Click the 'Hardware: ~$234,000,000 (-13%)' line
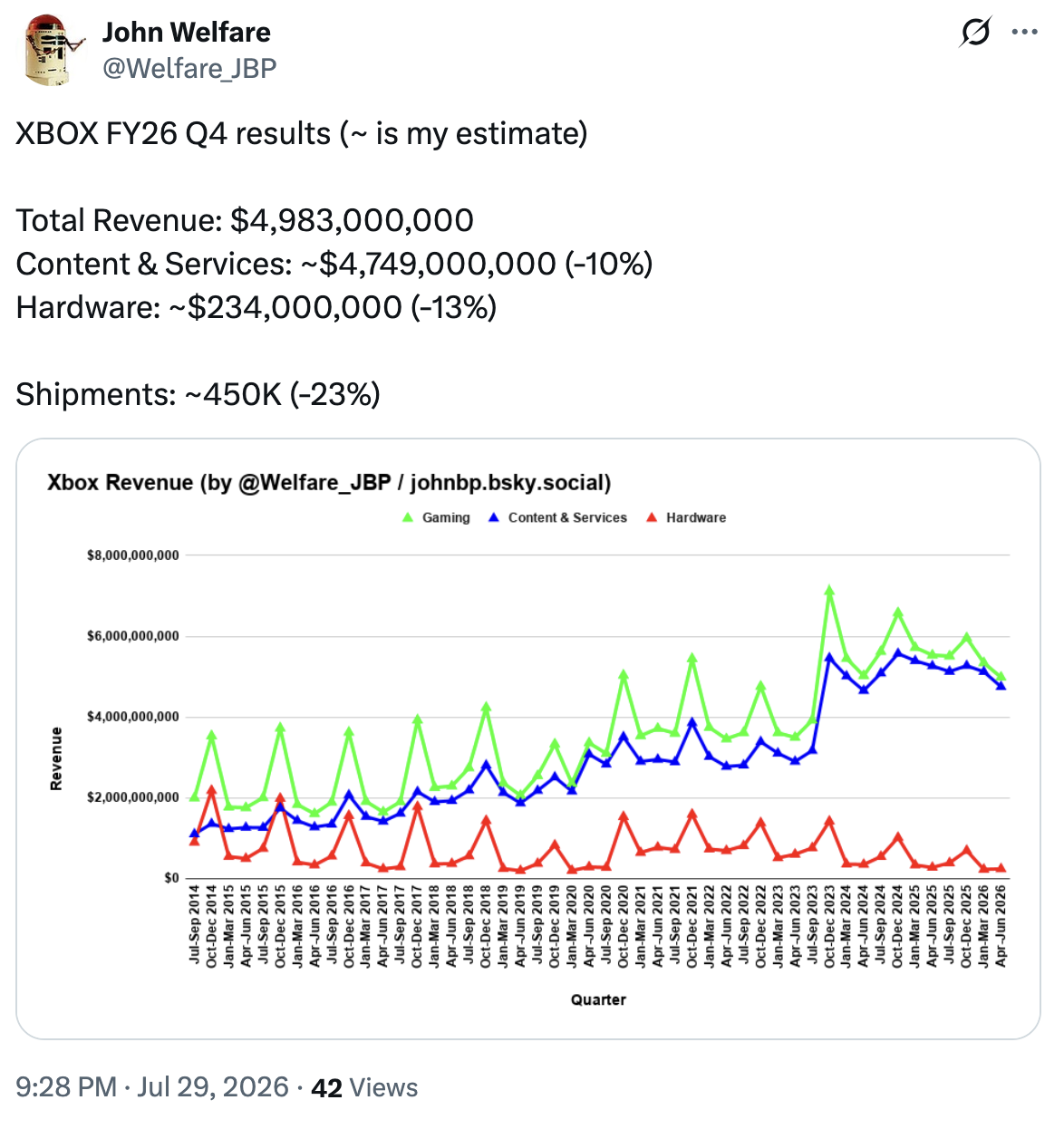 point(256,307)
